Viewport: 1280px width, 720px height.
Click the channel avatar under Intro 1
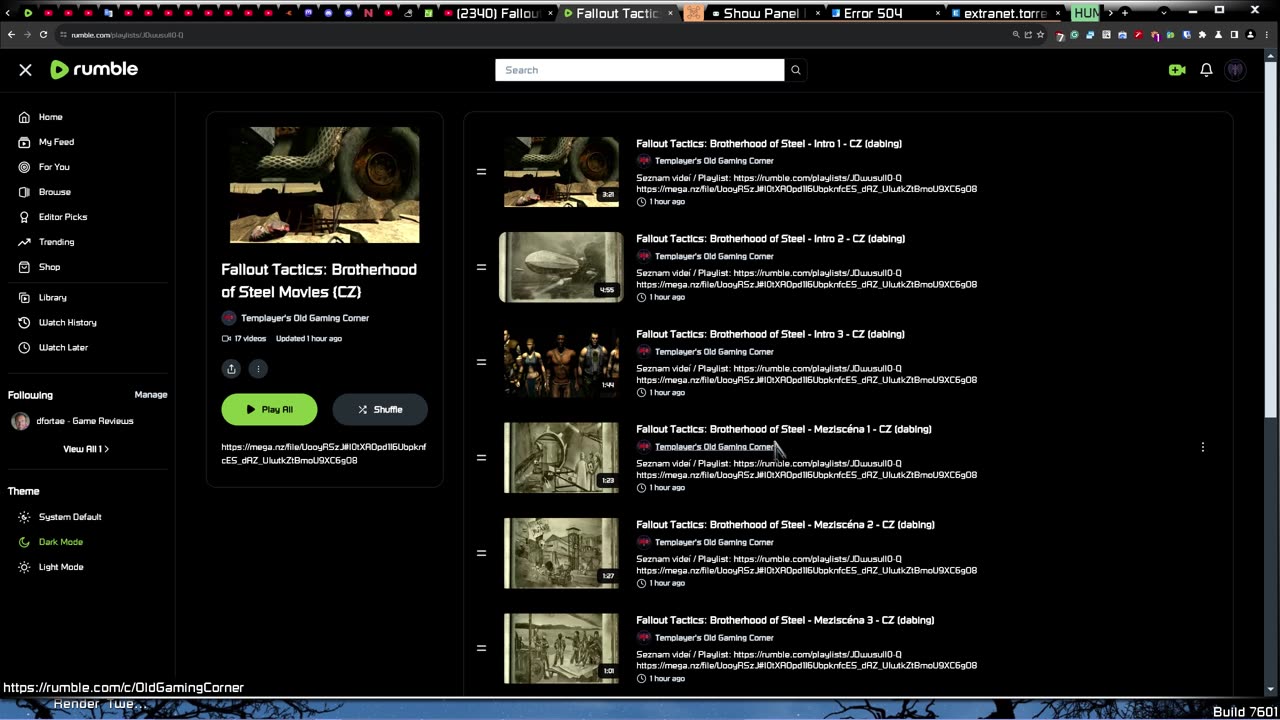coord(643,161)
